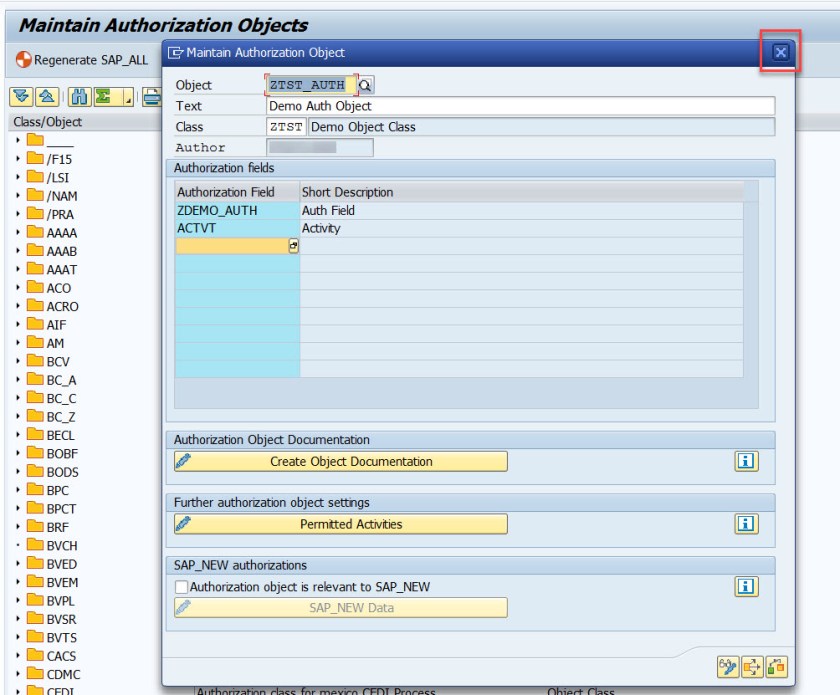Select the ACTVT authorization field cell
Screen dimensions: 840x695
[237, 228]
